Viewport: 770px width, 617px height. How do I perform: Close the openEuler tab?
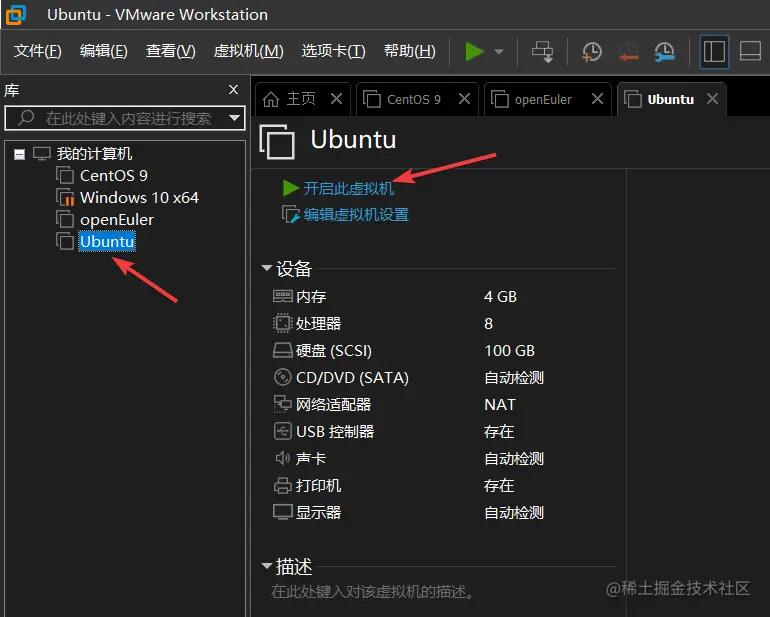pos(597,99)
